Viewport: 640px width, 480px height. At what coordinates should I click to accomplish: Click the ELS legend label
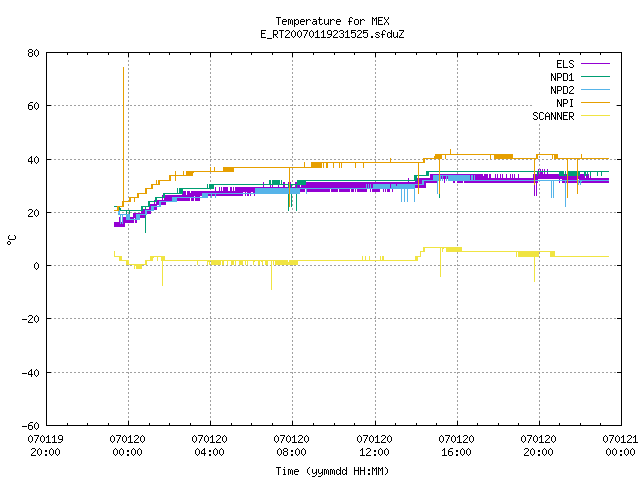(565, 64)
